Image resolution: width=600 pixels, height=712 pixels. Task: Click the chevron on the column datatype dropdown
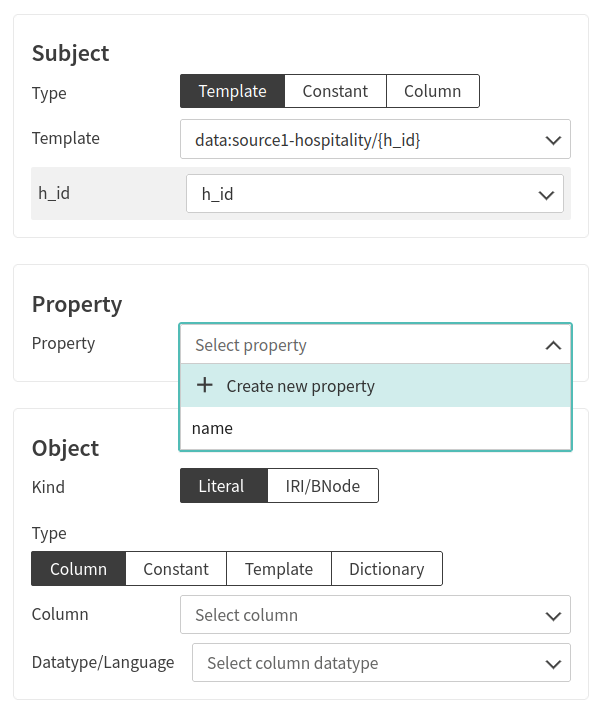click(553, 663)
